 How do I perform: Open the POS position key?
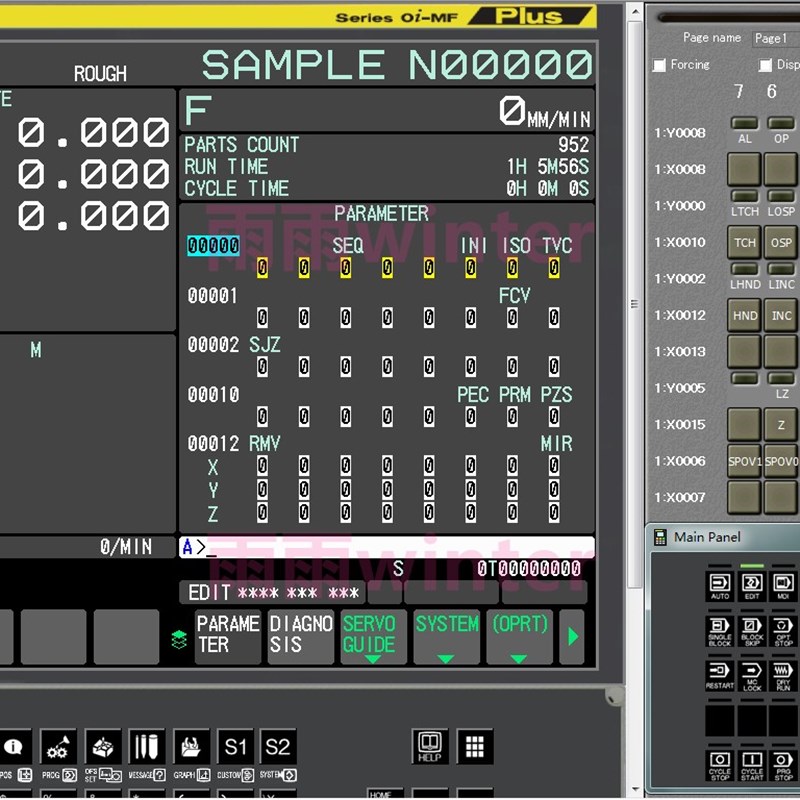(x=14, y=746)
